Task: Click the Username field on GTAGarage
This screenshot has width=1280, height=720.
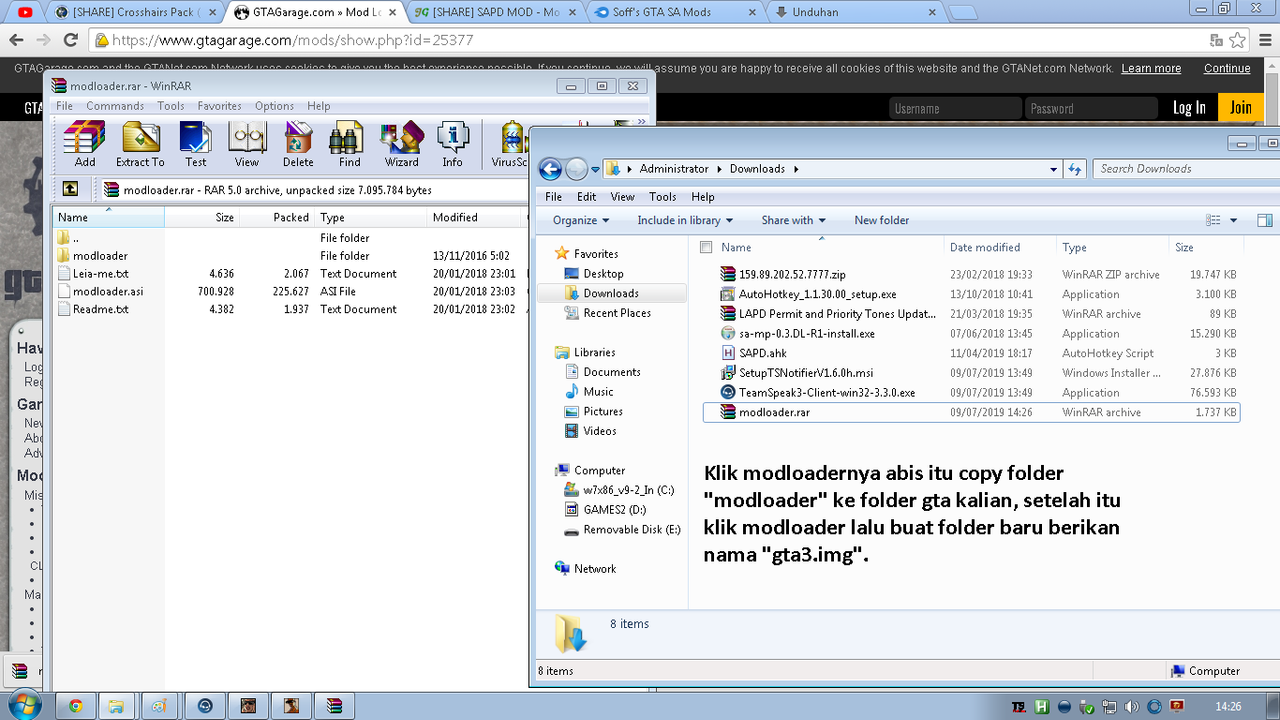Action: (x=954, y=108)
